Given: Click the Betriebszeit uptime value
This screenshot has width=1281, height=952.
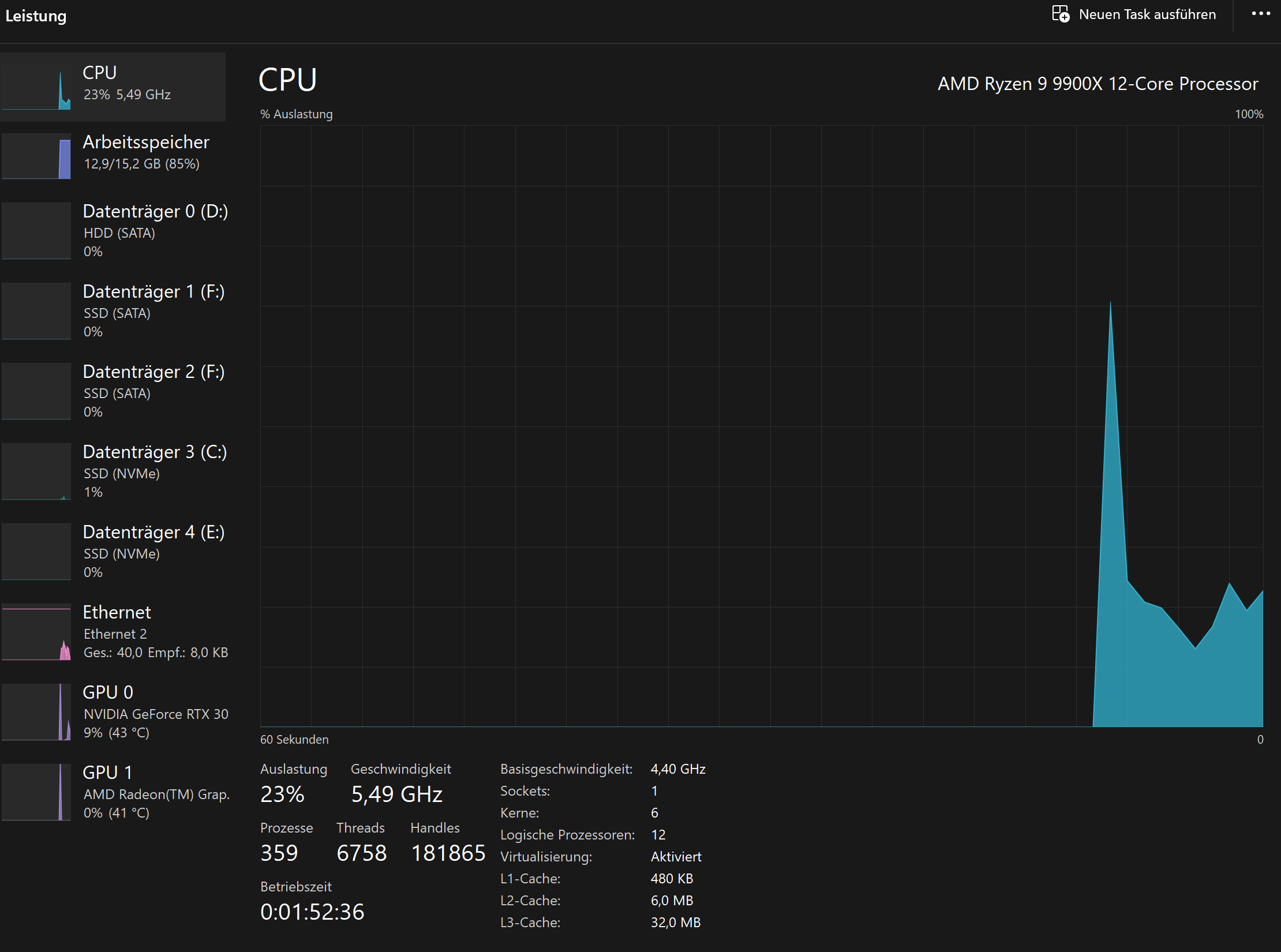Looking at the screenshot, I should point(312,912).
